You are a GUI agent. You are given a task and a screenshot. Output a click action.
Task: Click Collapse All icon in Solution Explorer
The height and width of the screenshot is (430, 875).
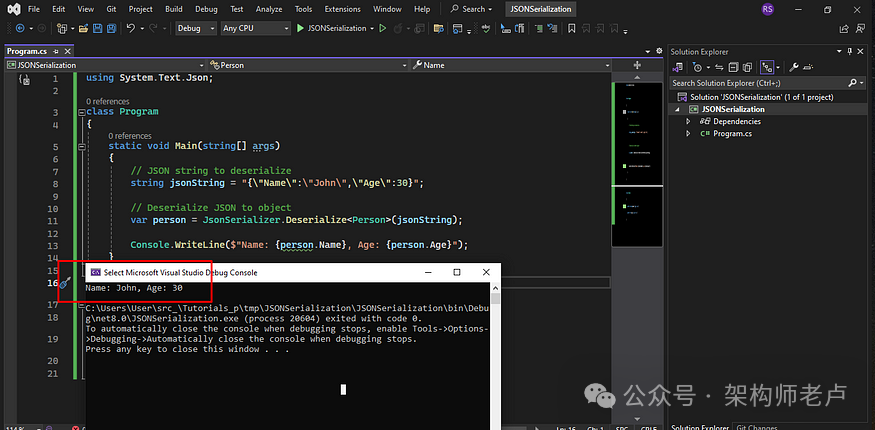pyautogui.click(x=733, y=67)
